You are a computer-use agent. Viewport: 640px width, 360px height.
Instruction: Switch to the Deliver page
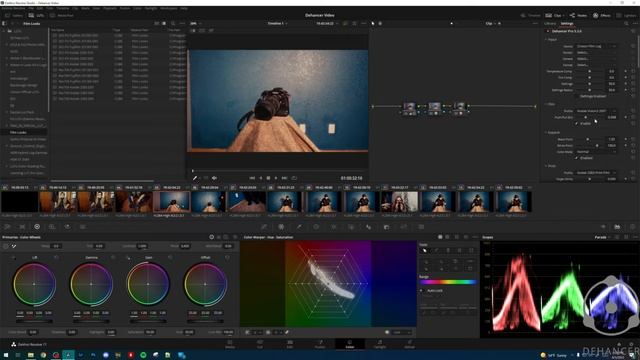click(409, 344)
